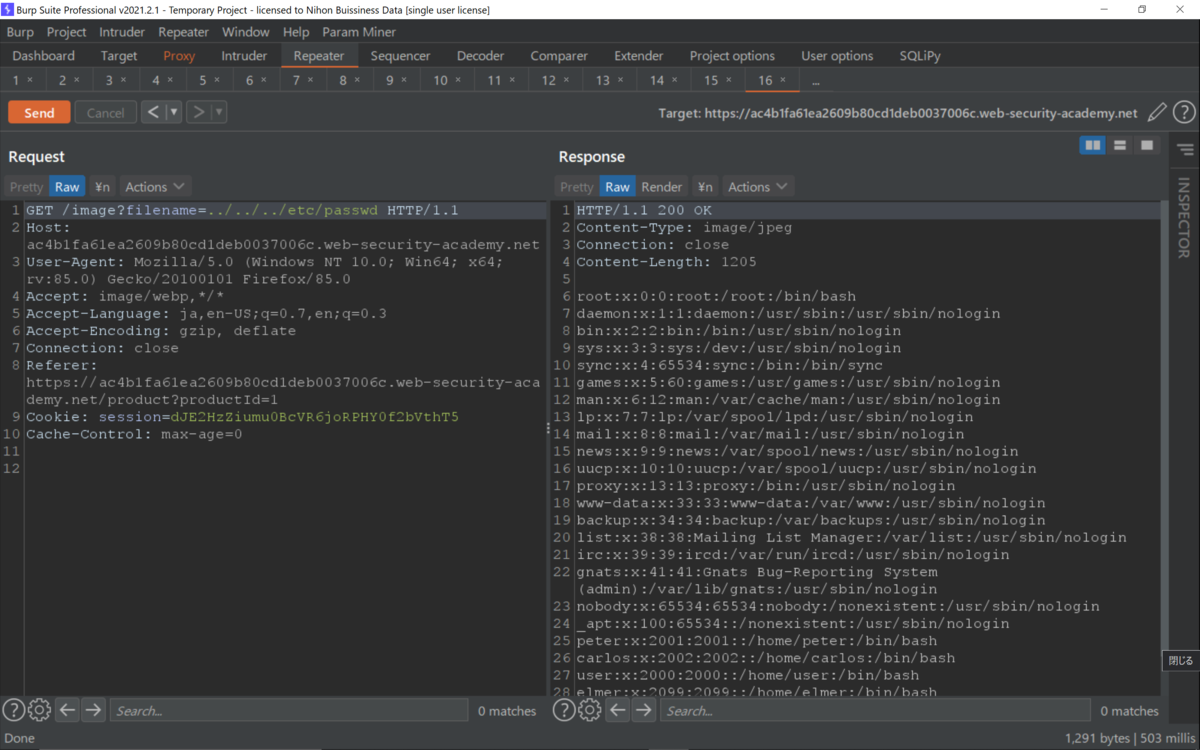Open the Project options tab

click(x=732, y=56)
